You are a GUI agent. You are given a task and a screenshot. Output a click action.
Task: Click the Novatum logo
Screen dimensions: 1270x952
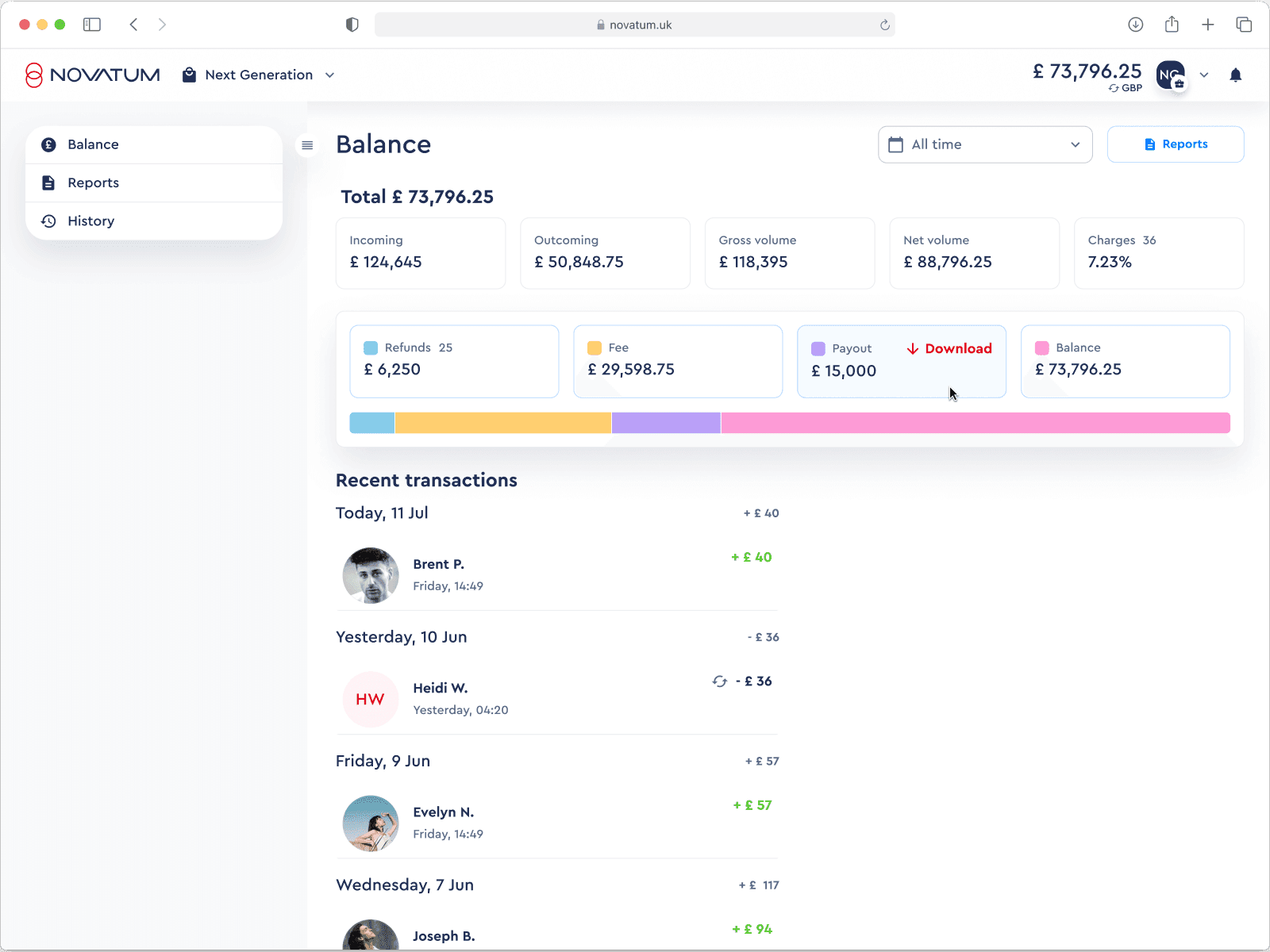[93, 75]
